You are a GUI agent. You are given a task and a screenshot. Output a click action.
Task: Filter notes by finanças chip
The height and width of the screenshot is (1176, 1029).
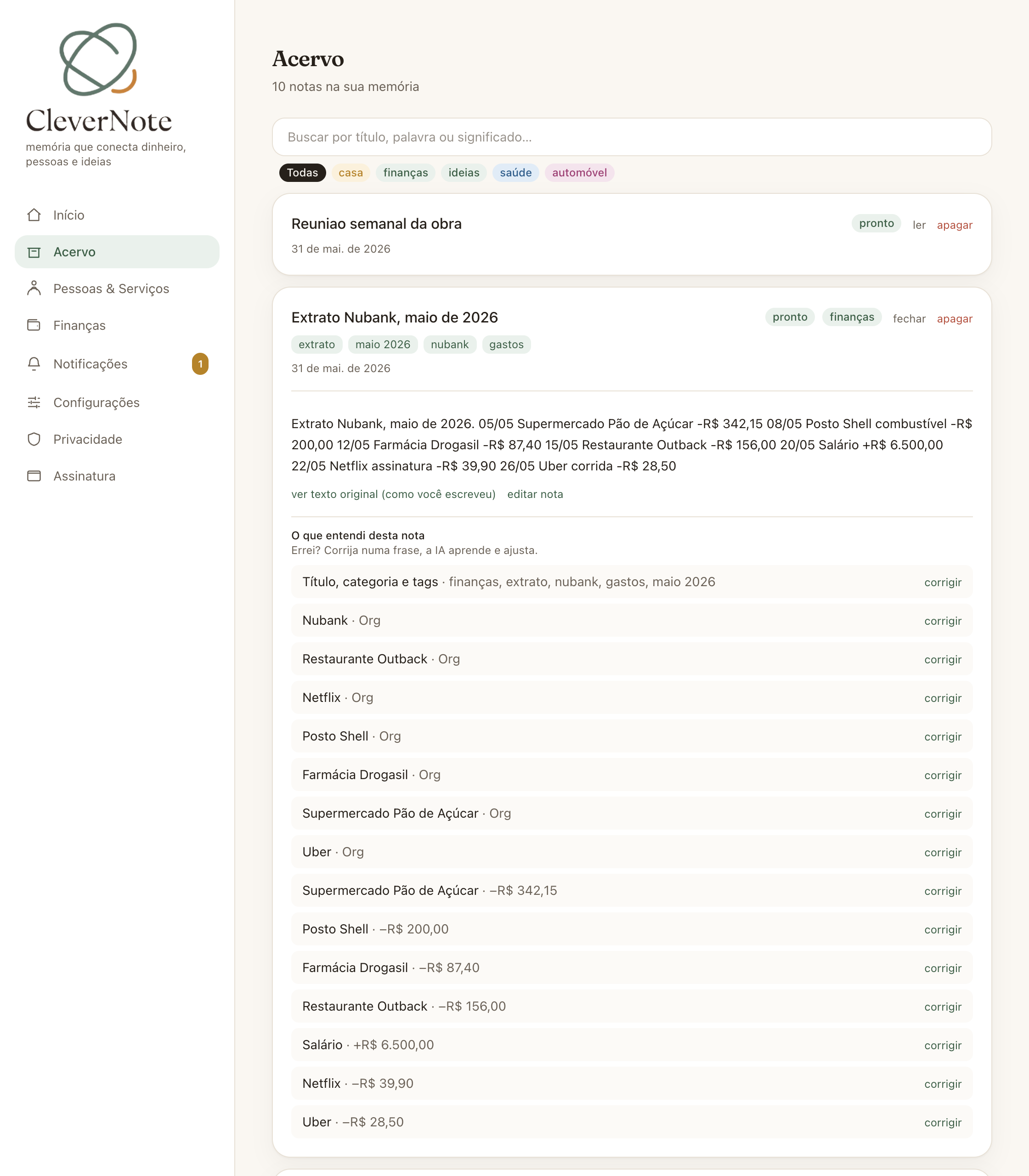[x=406, y=172]
